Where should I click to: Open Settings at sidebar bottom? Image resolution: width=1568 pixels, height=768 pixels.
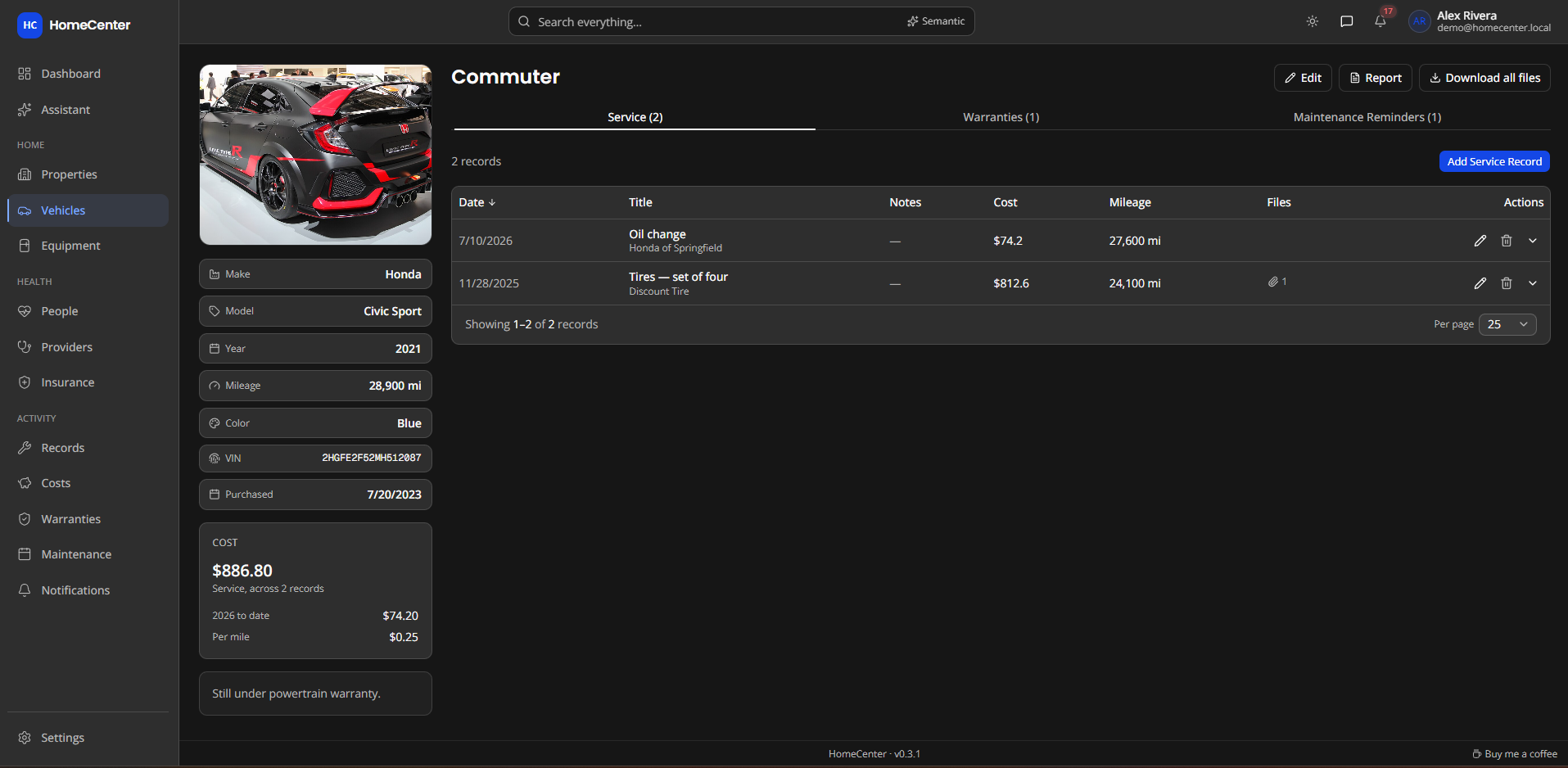tap(88, 738)
